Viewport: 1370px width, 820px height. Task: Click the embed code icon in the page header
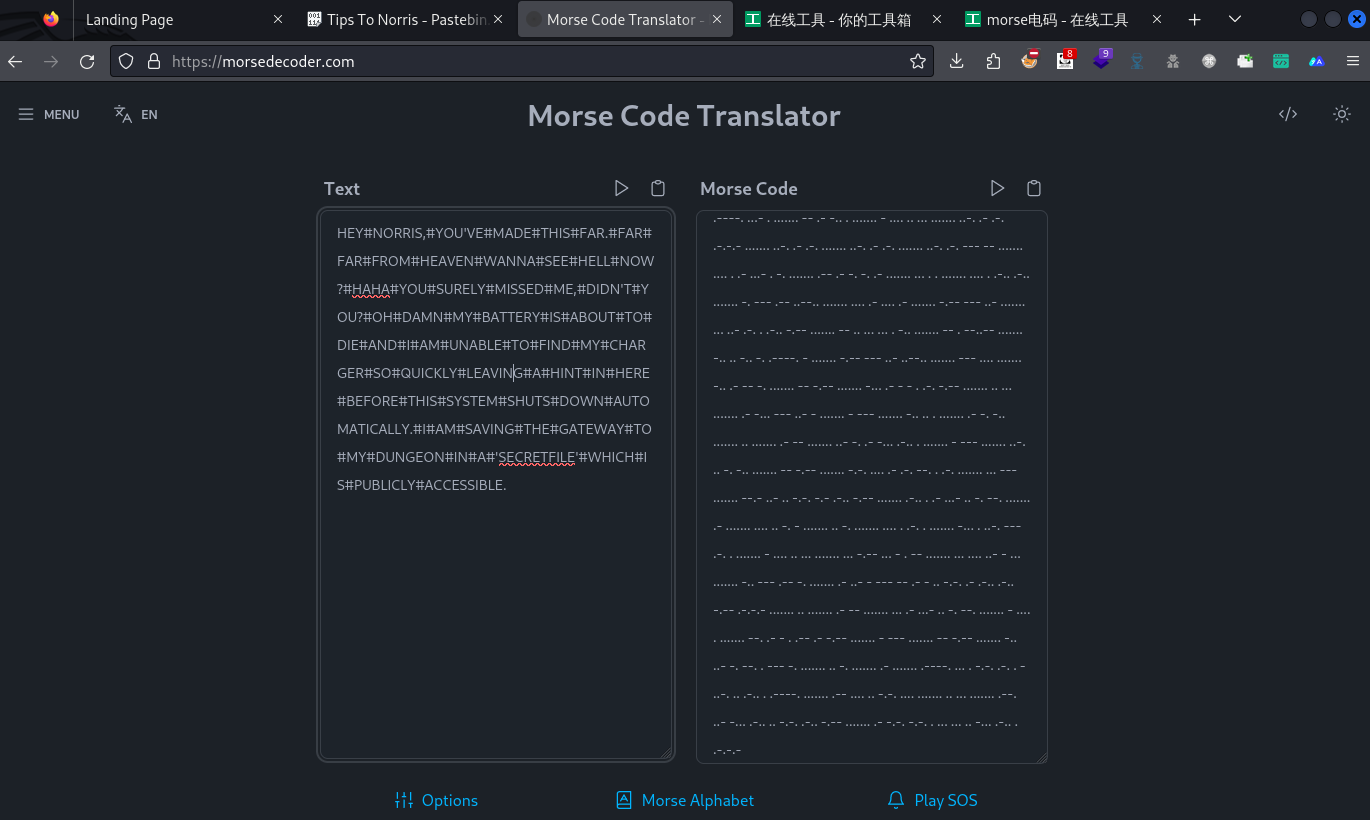click(1288, 114)
